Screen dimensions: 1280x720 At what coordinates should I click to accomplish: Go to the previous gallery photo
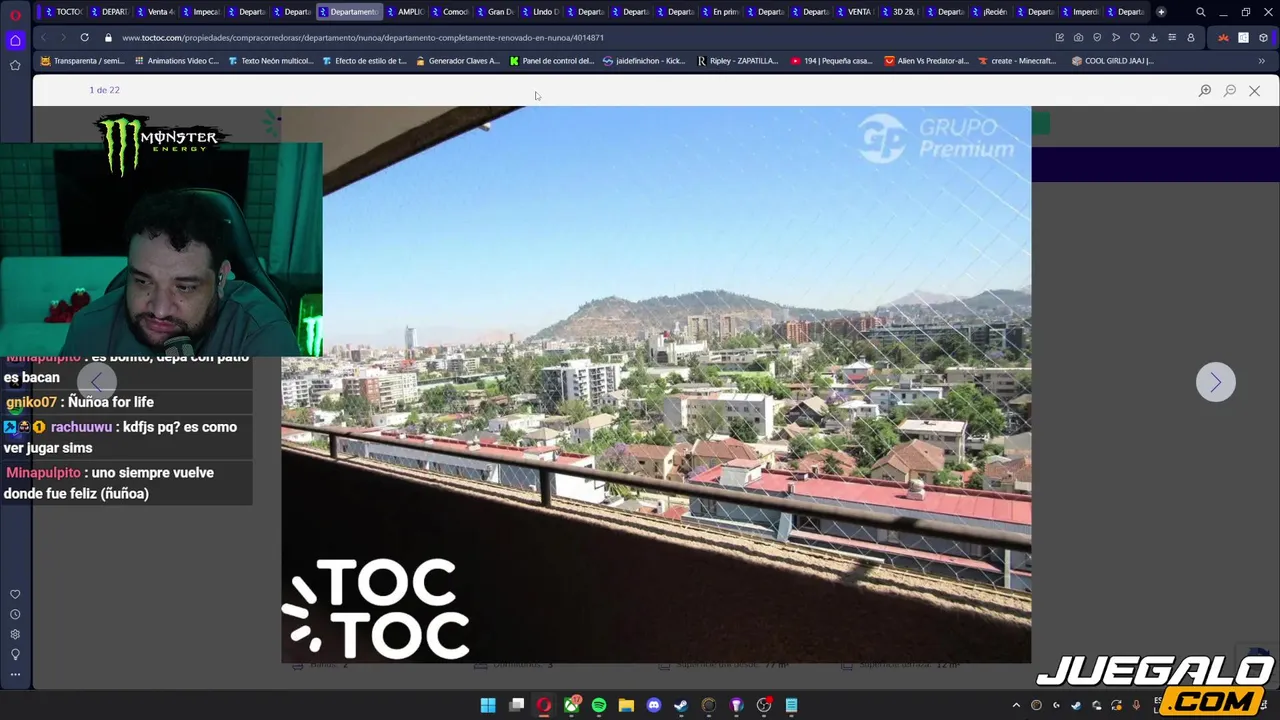pyautogui.click(x=96, y=381)
